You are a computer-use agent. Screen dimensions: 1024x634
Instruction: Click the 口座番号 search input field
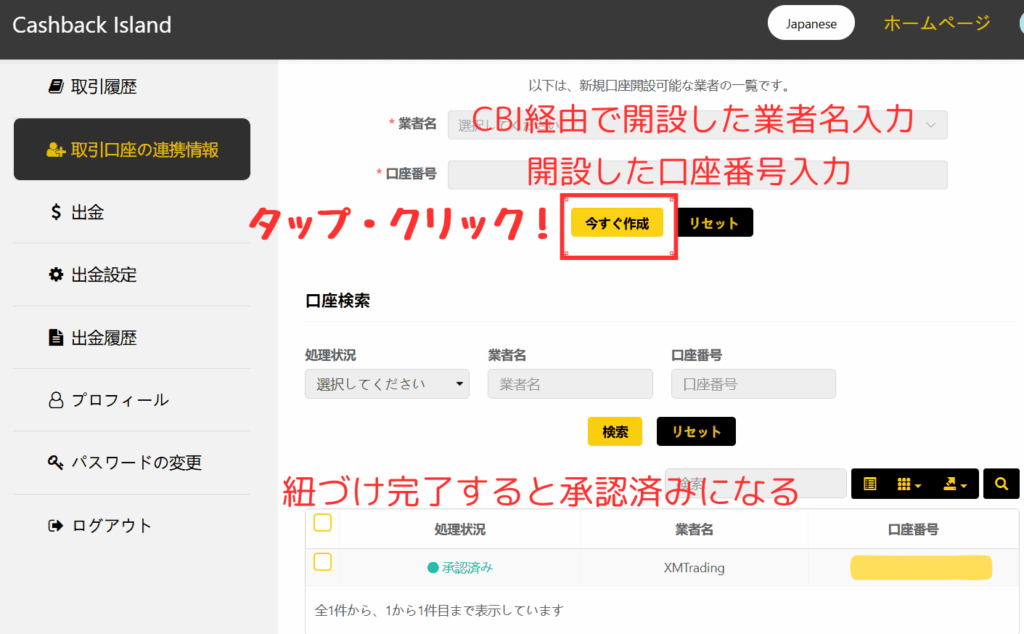coord(753,384)
